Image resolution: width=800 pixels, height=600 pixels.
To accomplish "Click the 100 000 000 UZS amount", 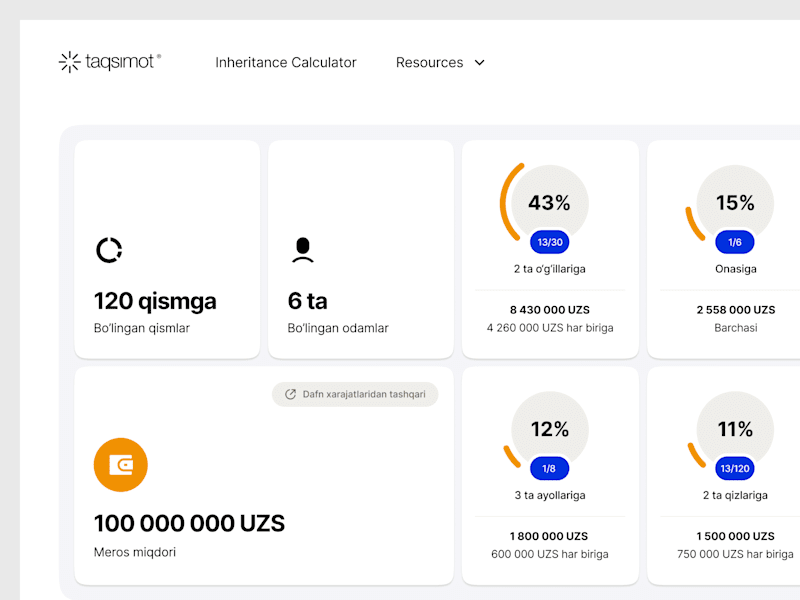I will 189,523.
